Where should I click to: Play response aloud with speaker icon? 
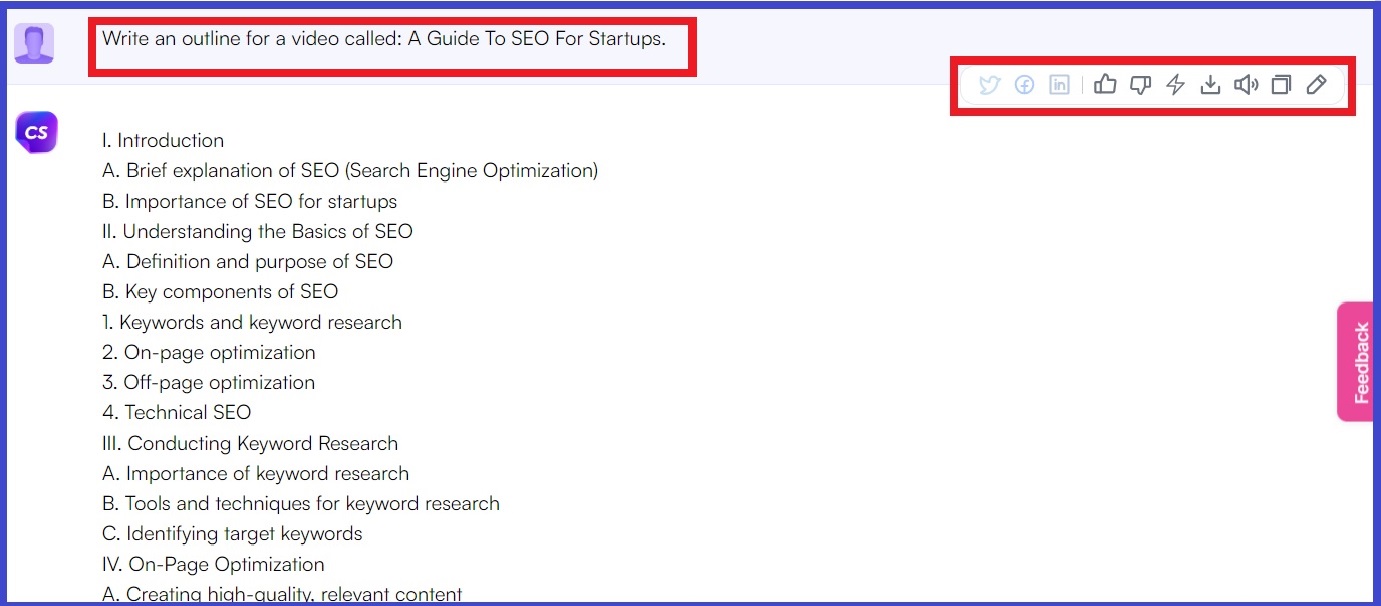tap(1245, 85)
